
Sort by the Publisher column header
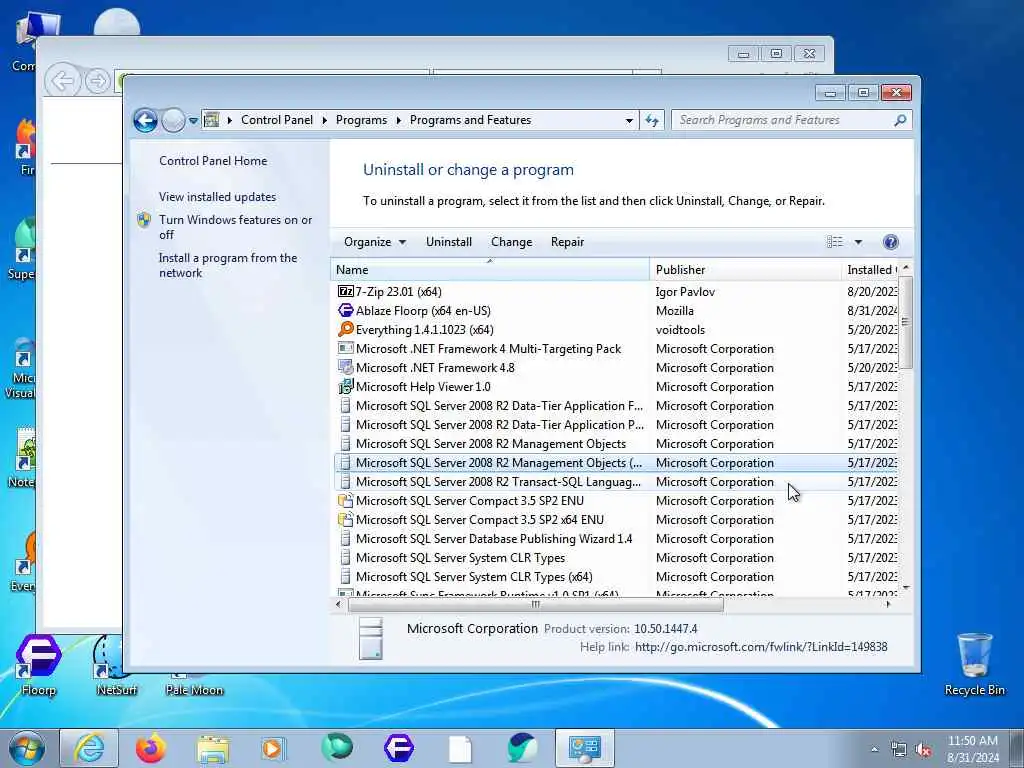point(745,270)
